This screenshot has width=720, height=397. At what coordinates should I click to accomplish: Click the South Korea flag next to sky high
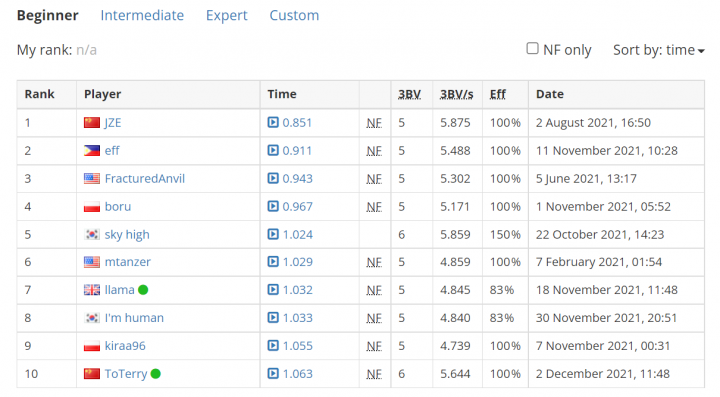92,235
